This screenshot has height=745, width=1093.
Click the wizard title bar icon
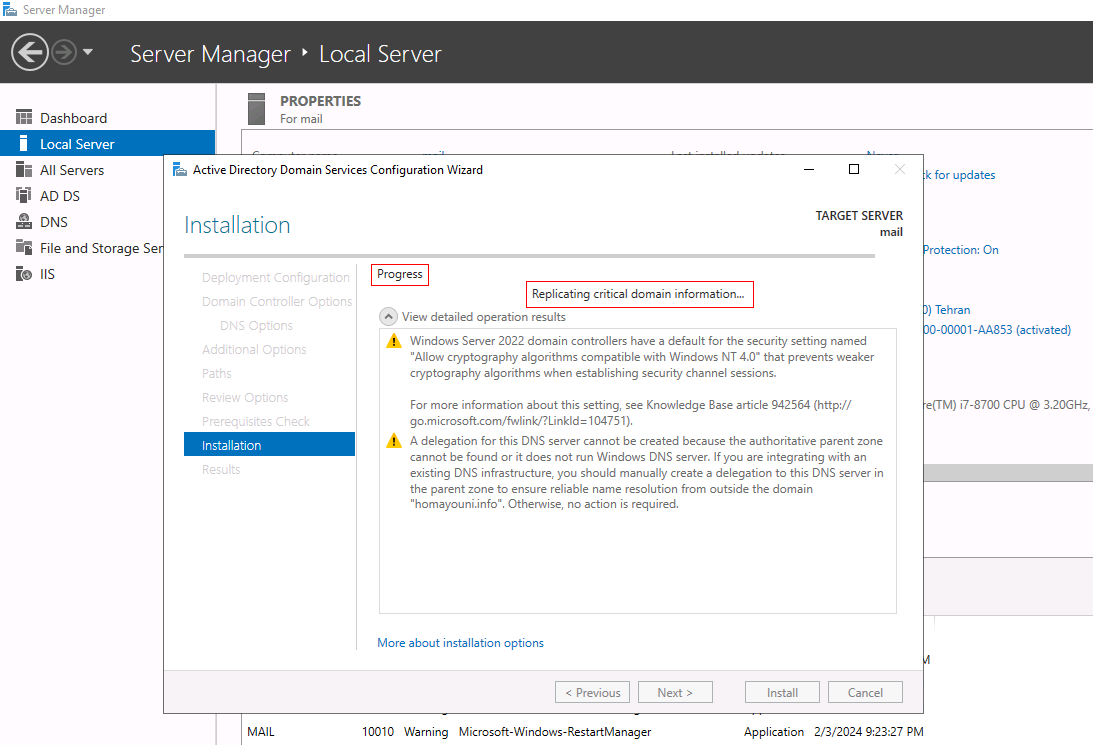[180, 169]
